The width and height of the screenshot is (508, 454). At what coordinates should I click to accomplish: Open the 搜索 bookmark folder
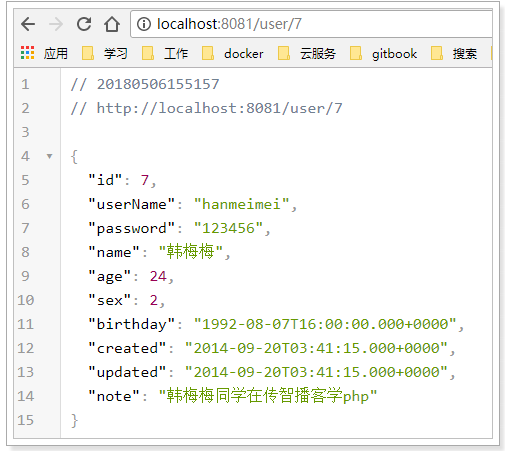coord(454,53)
